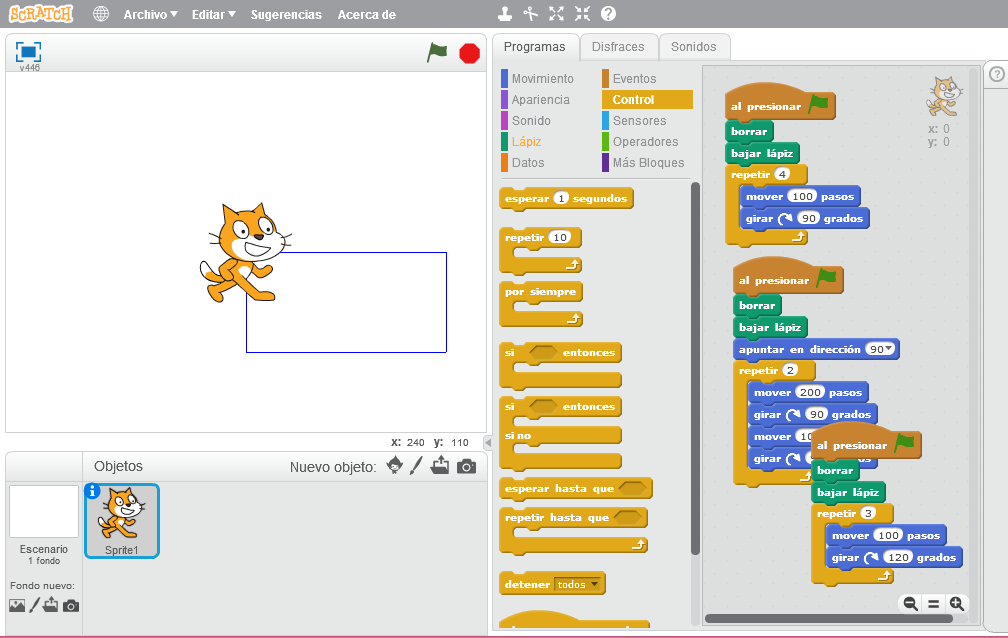
Task: Take new backdrop from camera
Action: (x=71, y=606)
